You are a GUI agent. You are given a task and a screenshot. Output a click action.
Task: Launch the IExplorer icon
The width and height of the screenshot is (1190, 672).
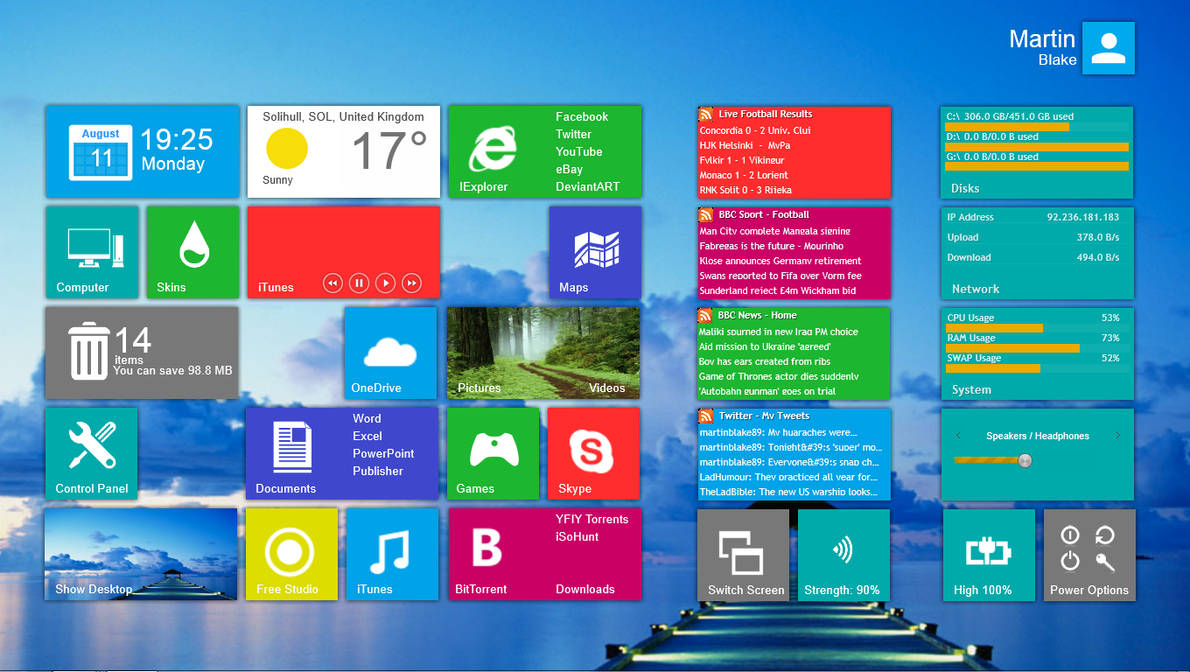pos(493,149)
